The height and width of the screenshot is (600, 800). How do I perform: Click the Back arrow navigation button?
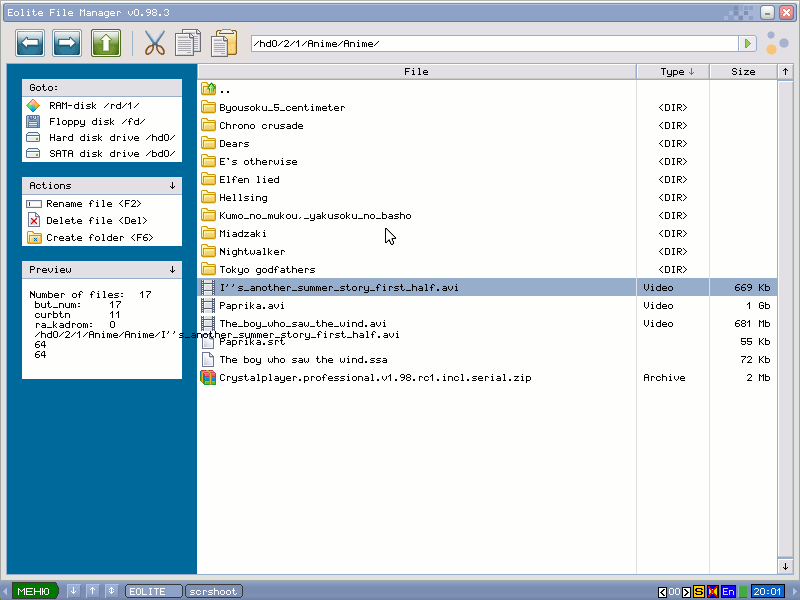coord(31,43)
